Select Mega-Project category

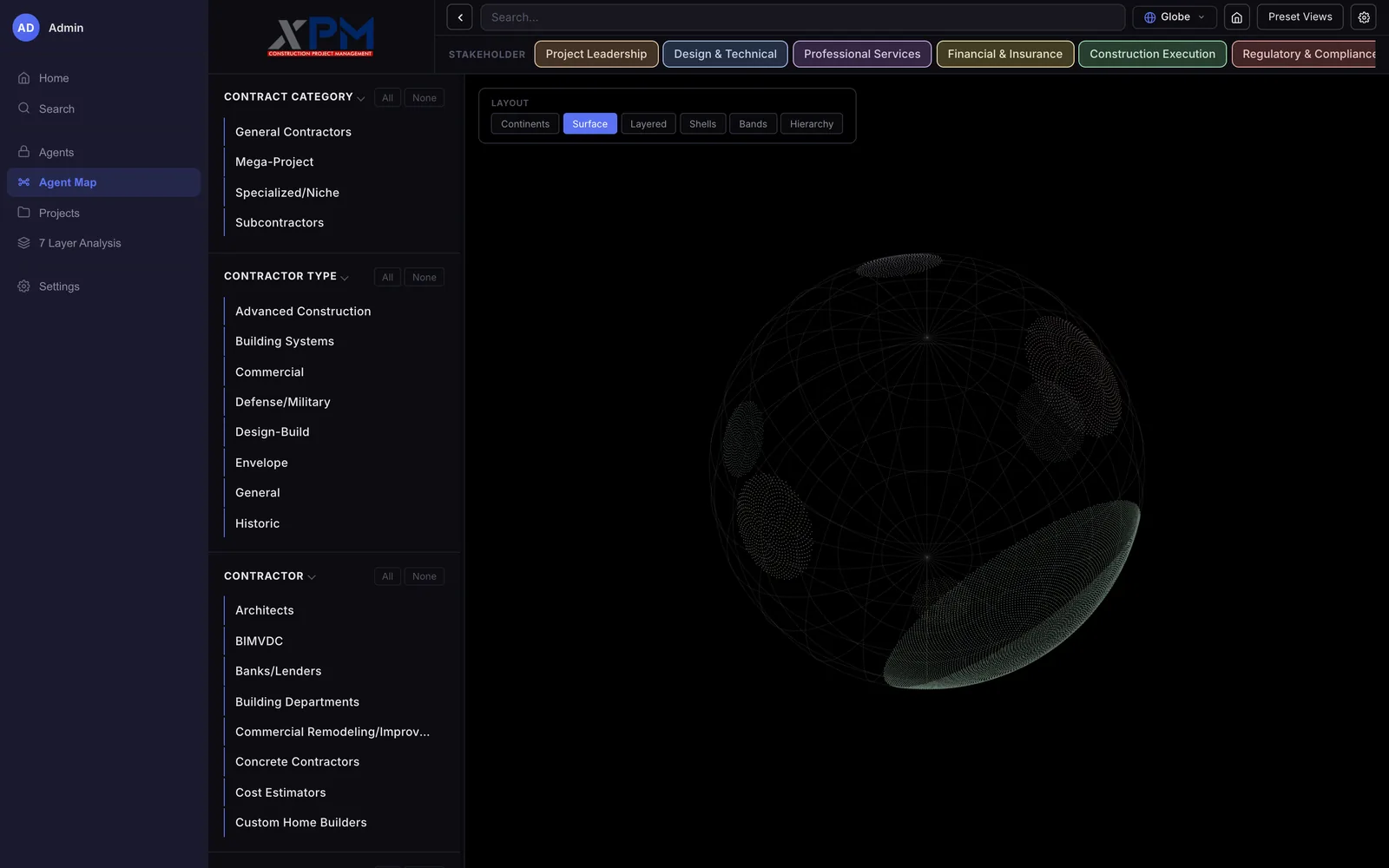point(333,162)
